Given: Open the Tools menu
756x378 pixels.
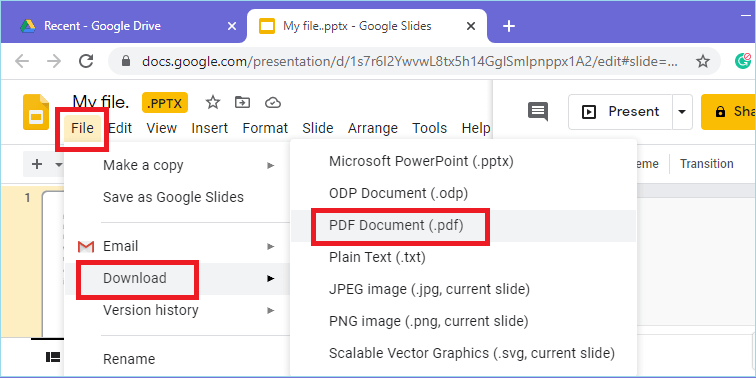Looking at the screenshot, I should (x=430, y=128).
